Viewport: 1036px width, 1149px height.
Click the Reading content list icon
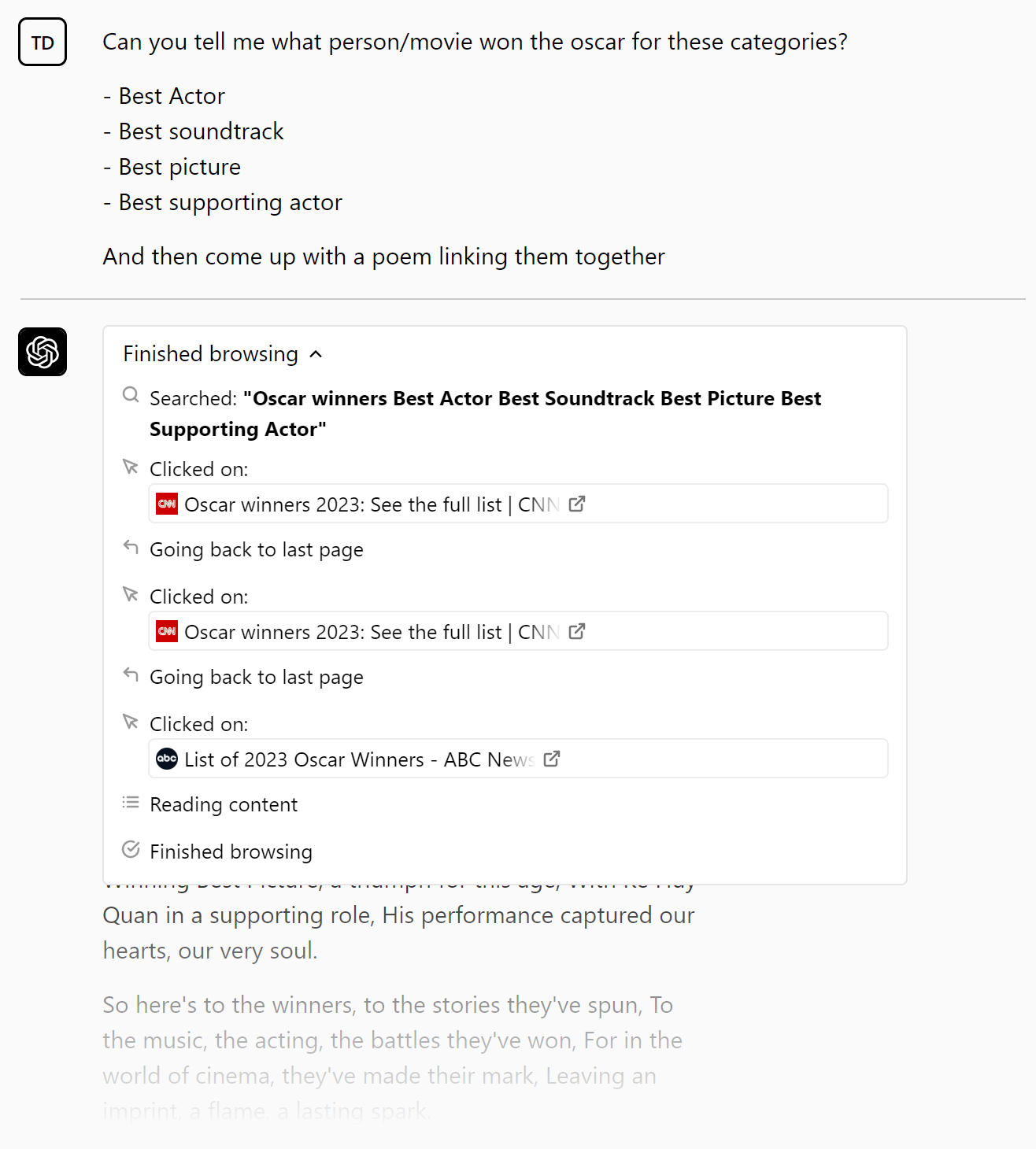(131, 801)
